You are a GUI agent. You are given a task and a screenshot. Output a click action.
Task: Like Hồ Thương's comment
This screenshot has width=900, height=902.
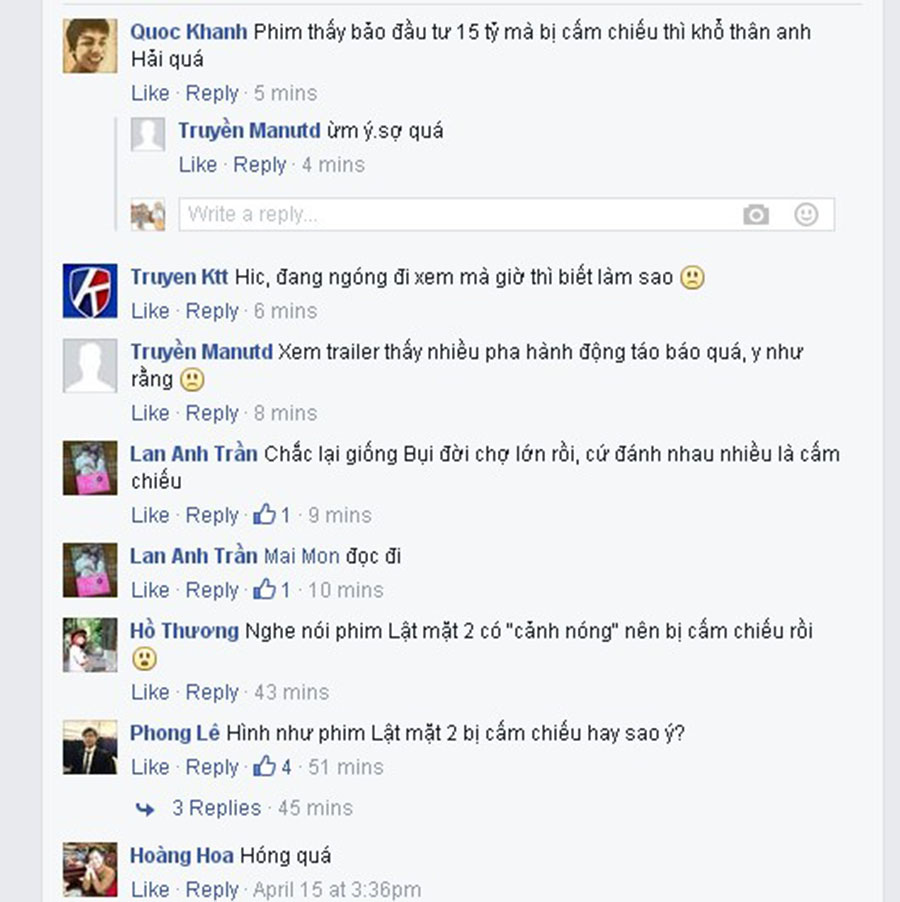(150, 692)
